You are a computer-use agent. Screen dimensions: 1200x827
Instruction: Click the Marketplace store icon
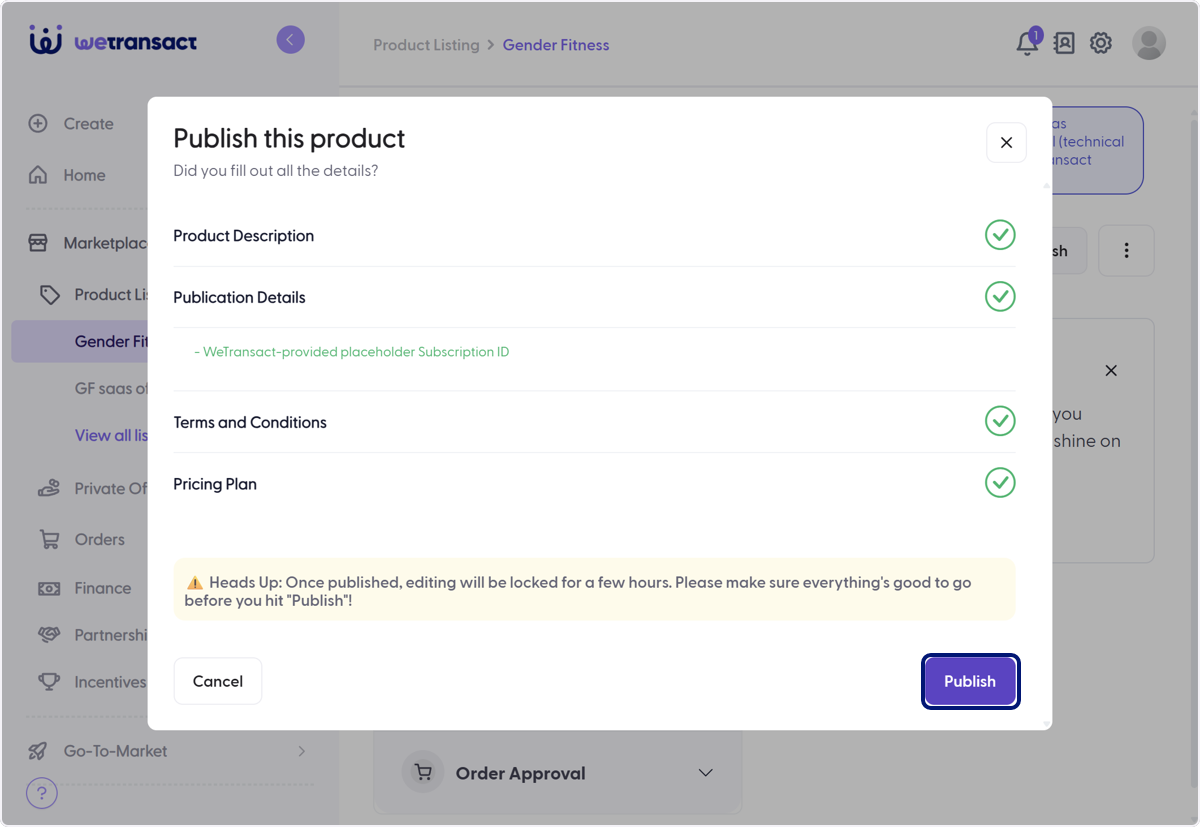tap(38, 243)
